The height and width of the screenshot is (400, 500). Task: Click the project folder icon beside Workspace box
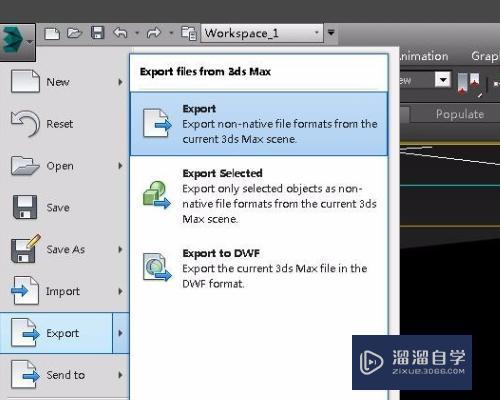[x=189, y=33]
